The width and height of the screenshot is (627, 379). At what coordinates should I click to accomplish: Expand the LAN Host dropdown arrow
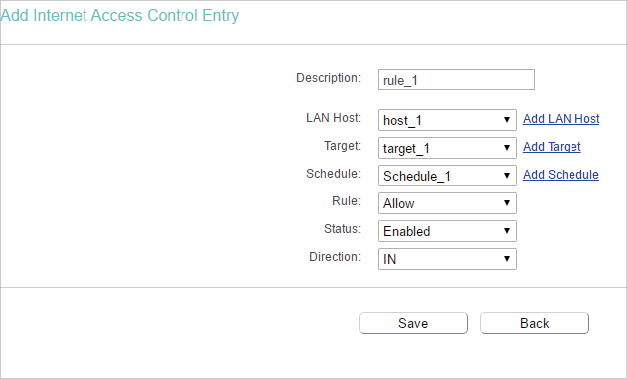click(507, 120)
